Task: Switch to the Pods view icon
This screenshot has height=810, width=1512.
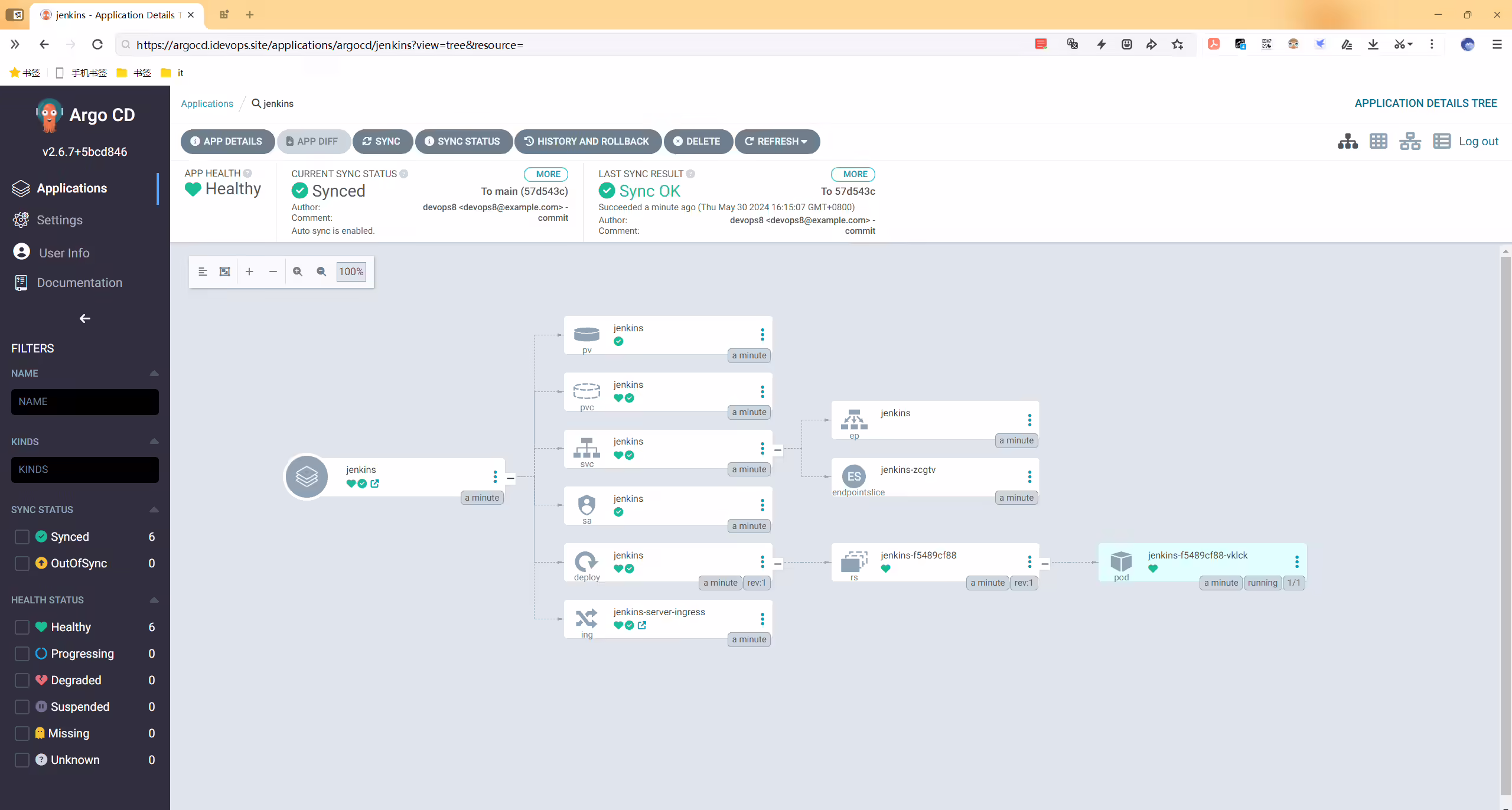Action: click(x=1379, y=141)
